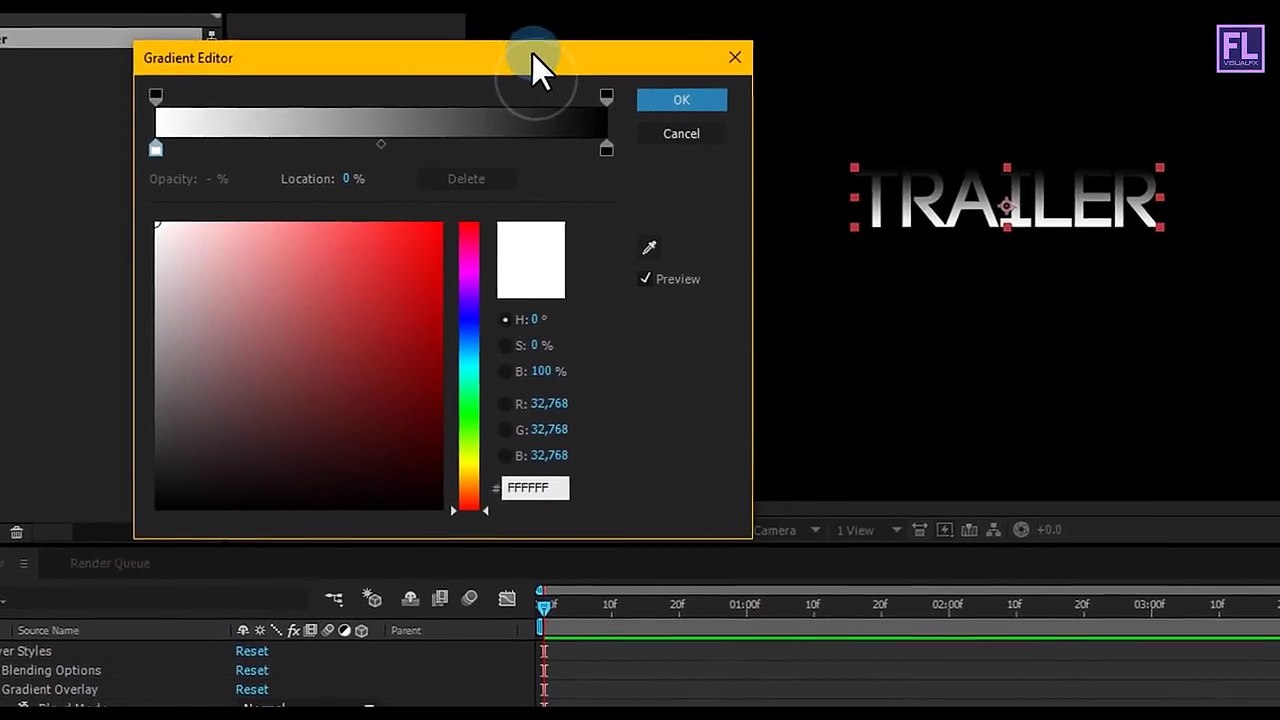Click the gradient preview bar
Viewport: 1280px width, 720px height.
381,122
